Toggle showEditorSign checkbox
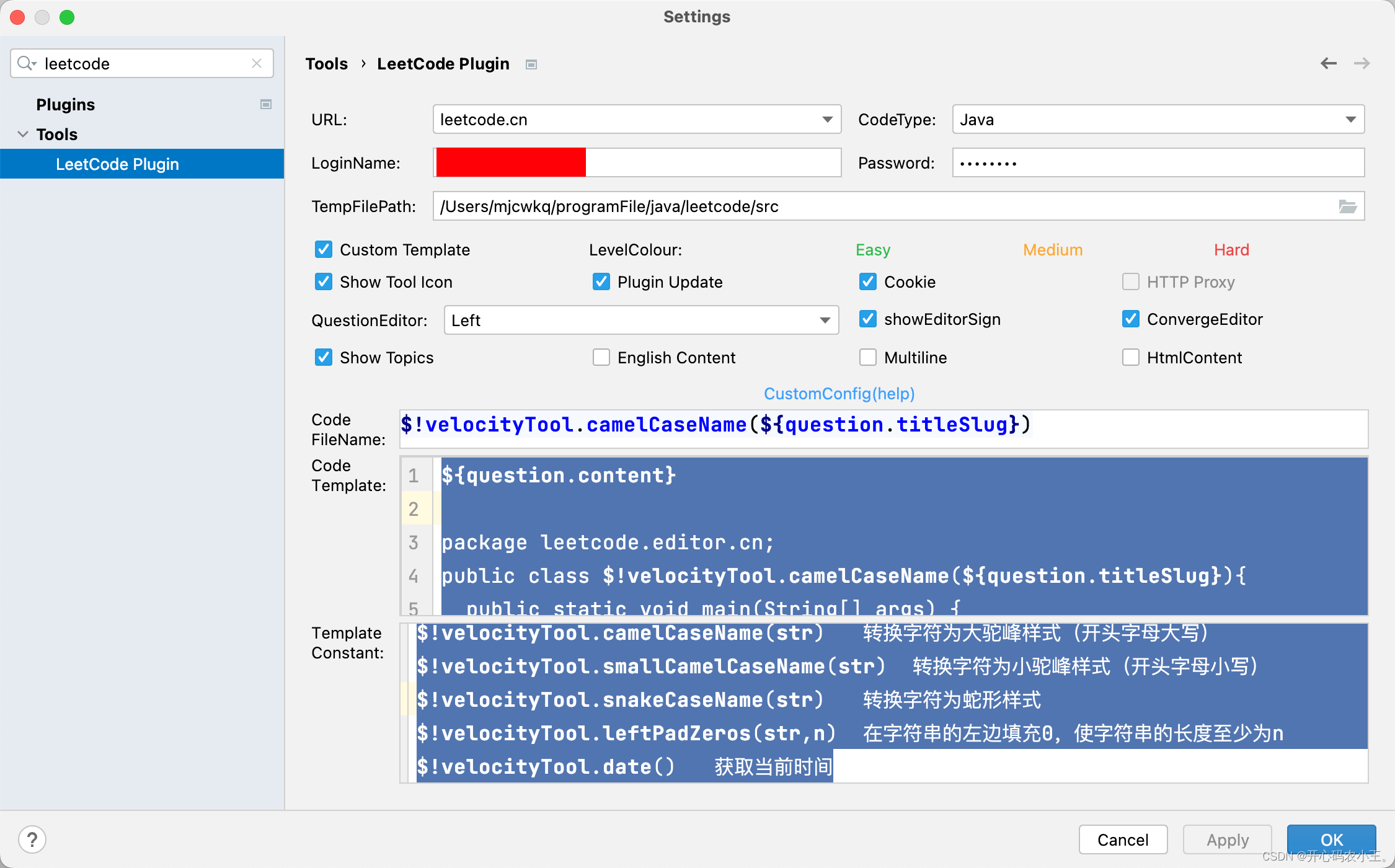1395x868 pixels. pos(868,319)
